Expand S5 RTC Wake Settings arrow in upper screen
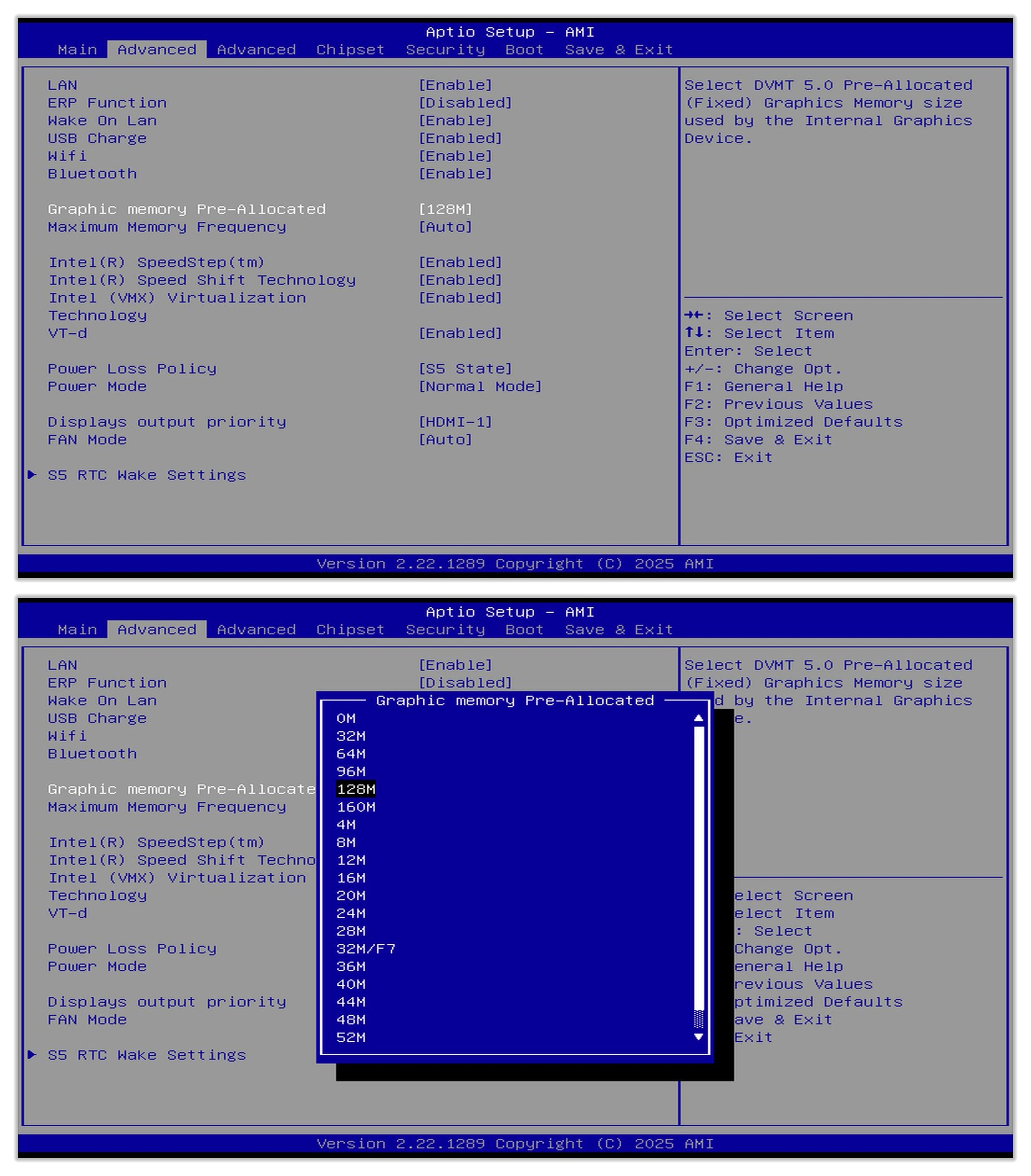1031x1176 pixels. click(x=32, y=475)
